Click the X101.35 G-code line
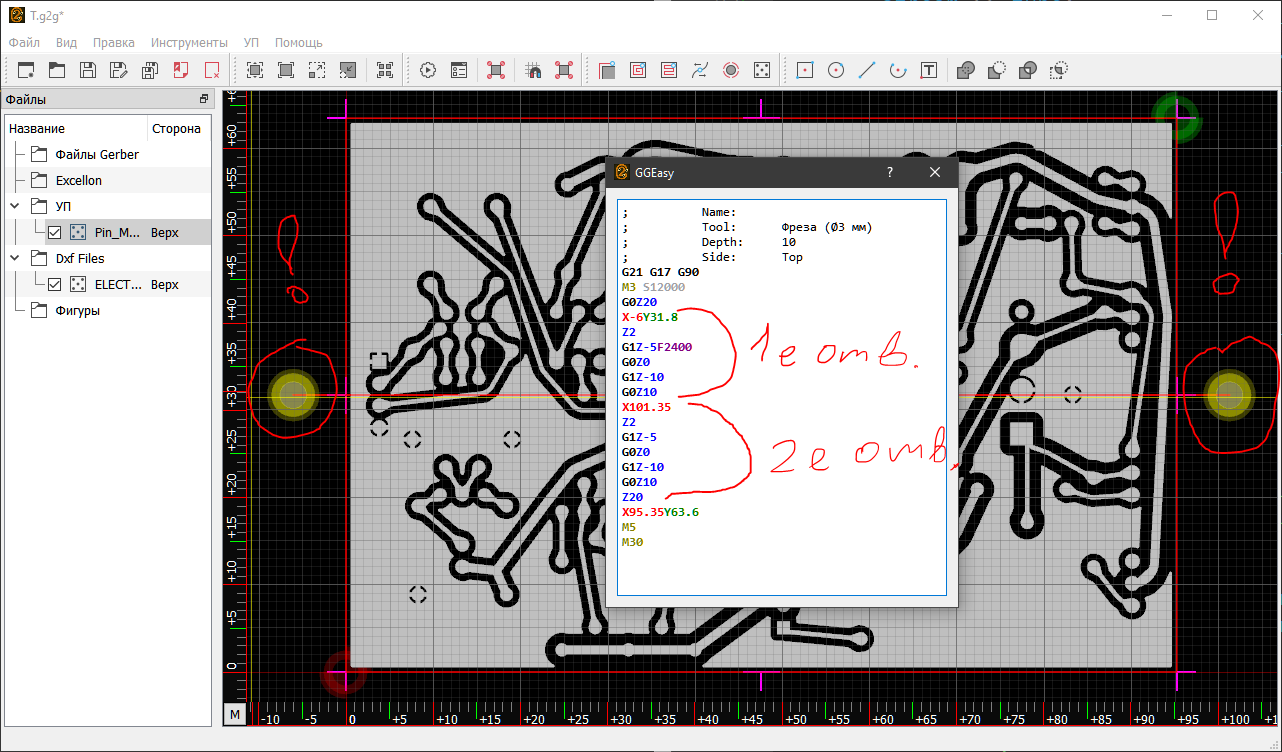Viewport: 1282px width, 752px height. pos(646,407)
